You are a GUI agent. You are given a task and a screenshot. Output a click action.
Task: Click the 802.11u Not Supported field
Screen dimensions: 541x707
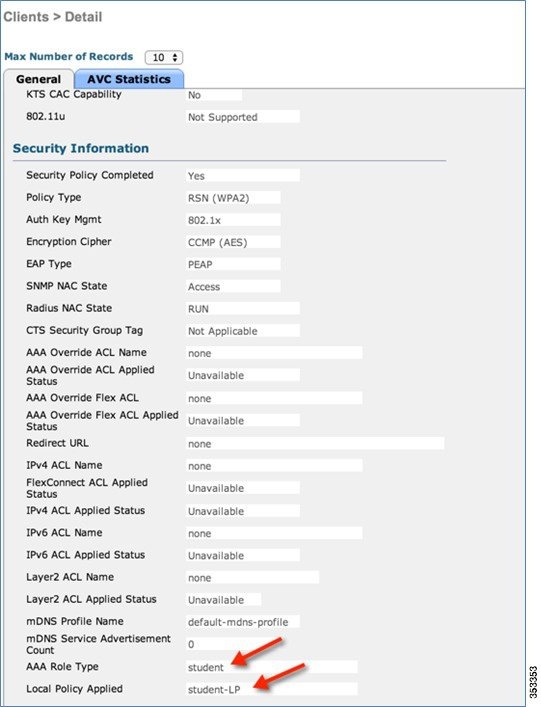[243, 116]
